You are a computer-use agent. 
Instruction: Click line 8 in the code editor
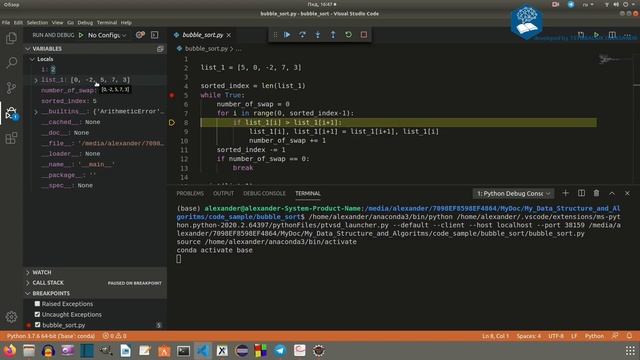coord(398,122)
